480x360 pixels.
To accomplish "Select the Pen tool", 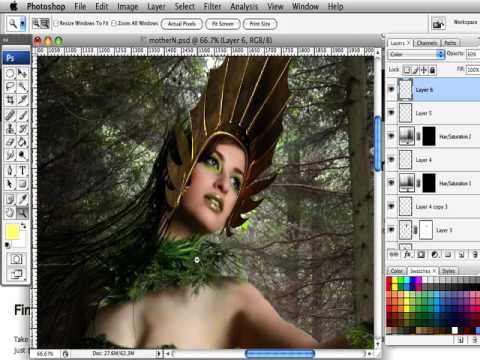I will coord(10,170).
